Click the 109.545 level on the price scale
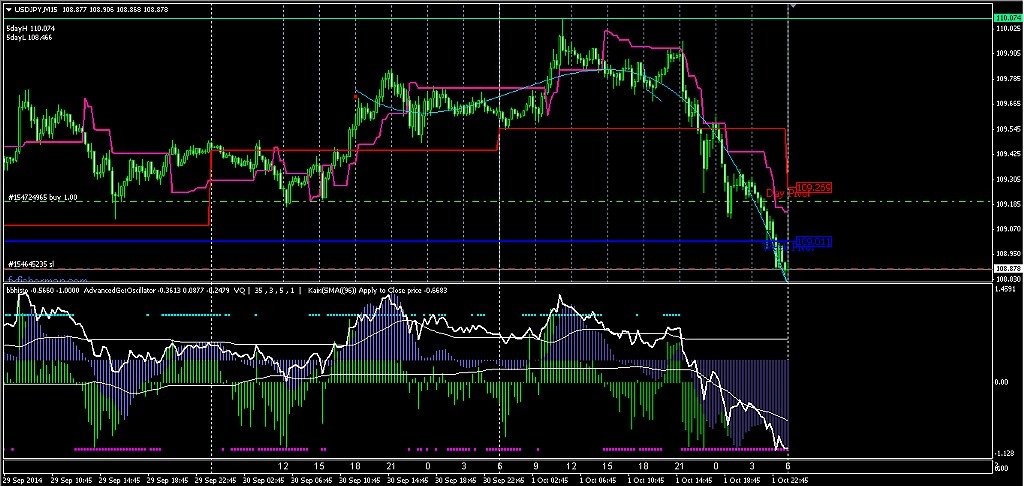 [1009, 129]
